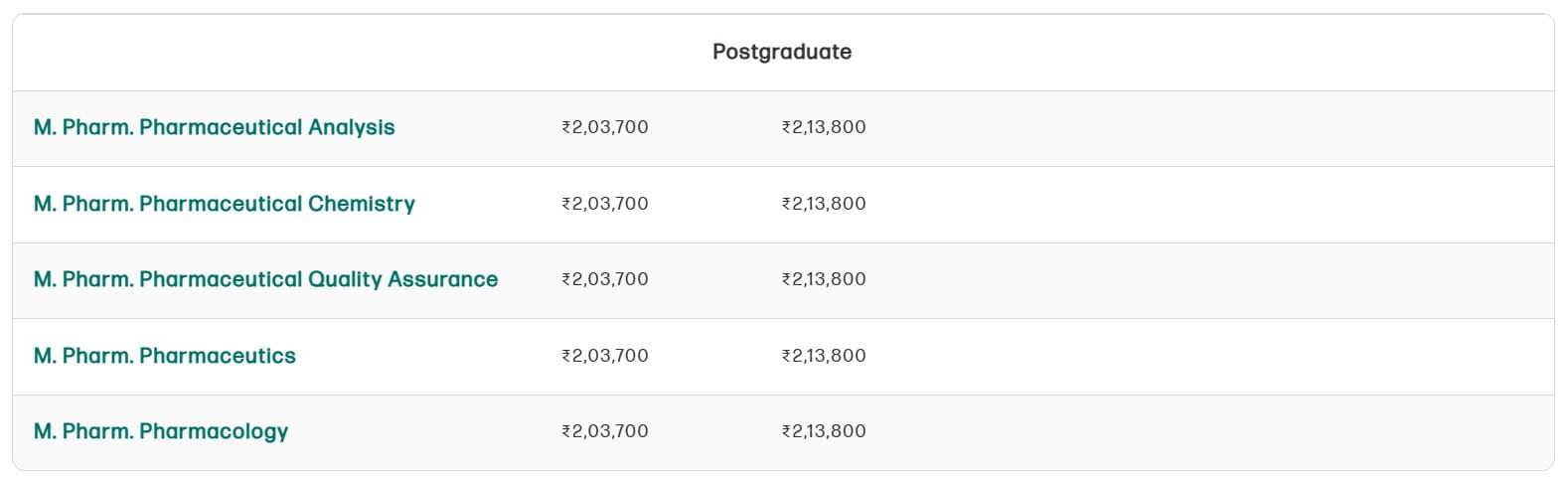
Task: Open M. Pharm. Pharmacology course link
Action: coord(160,431)
